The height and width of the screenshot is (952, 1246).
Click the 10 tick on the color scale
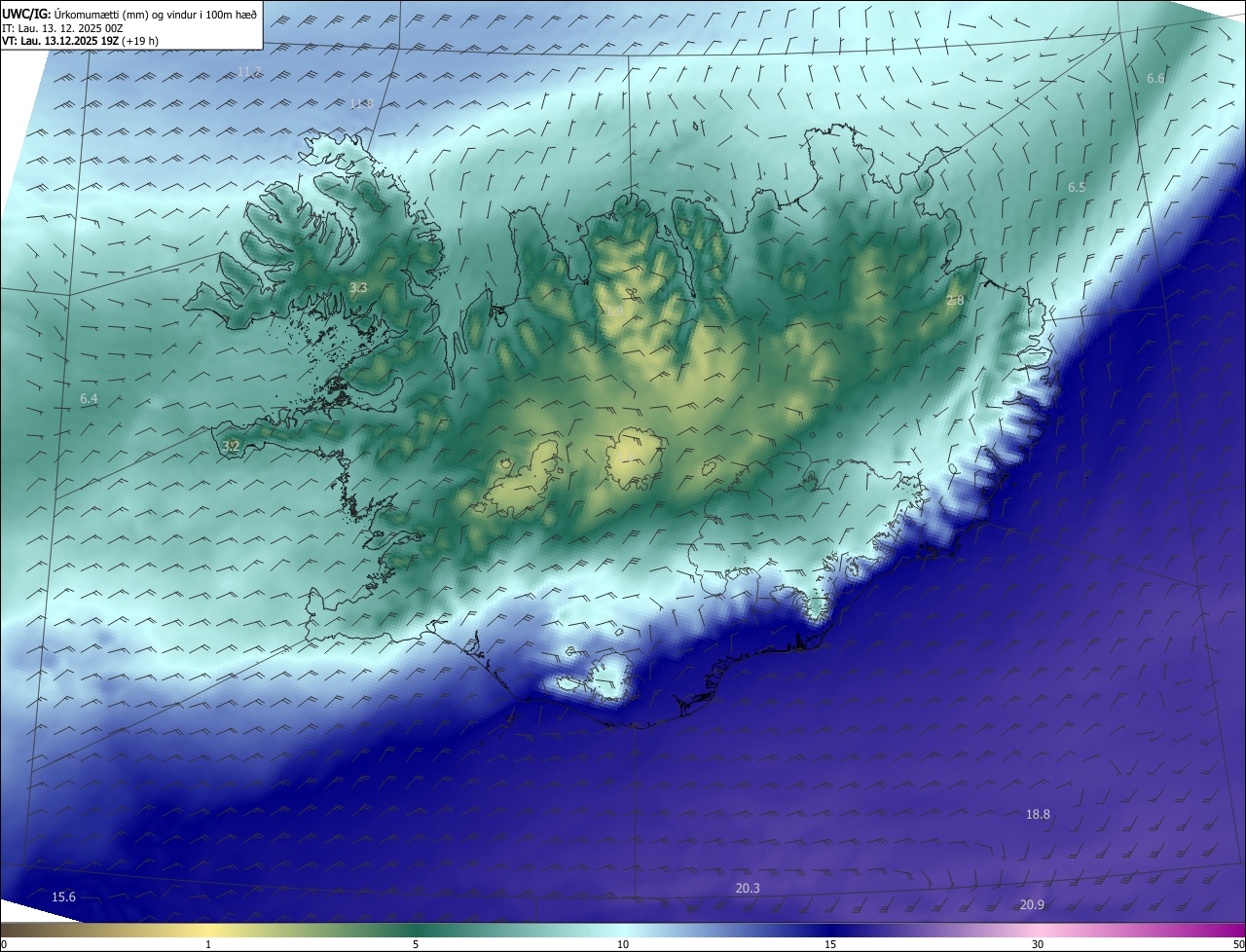point(623,944)
